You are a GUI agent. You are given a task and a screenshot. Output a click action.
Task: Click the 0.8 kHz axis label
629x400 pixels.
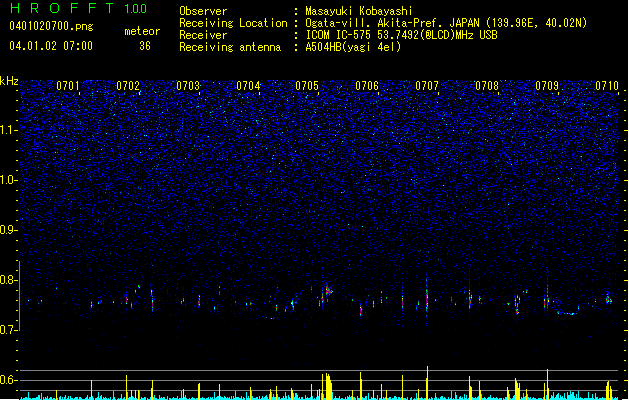click(9, 280)
